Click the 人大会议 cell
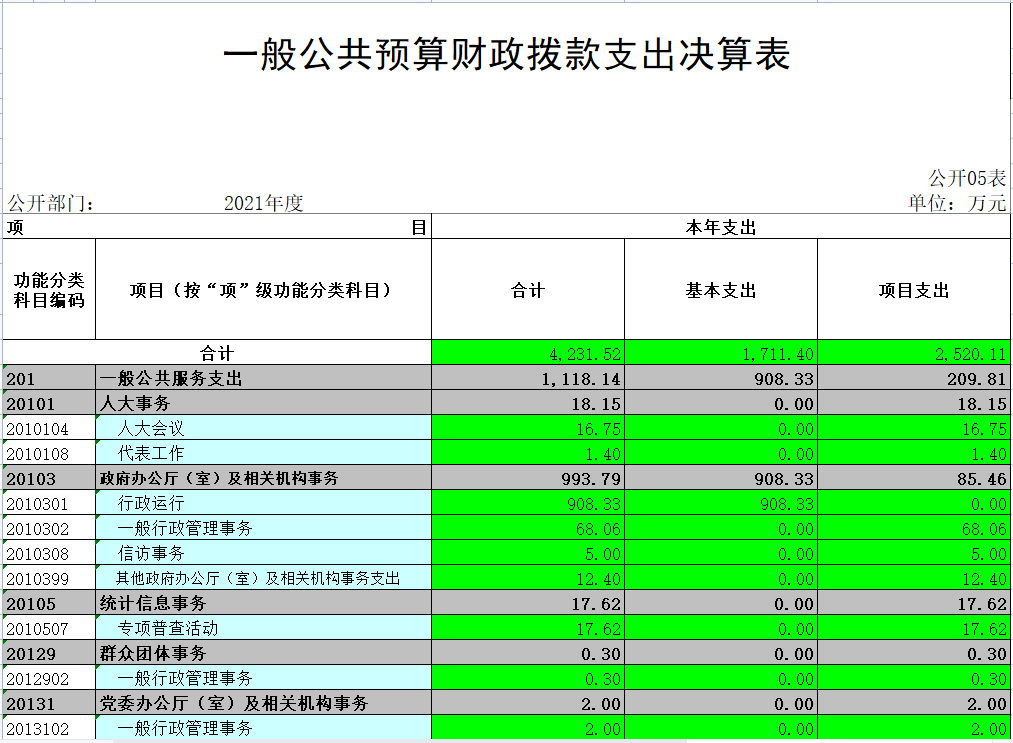 point(264,428)
